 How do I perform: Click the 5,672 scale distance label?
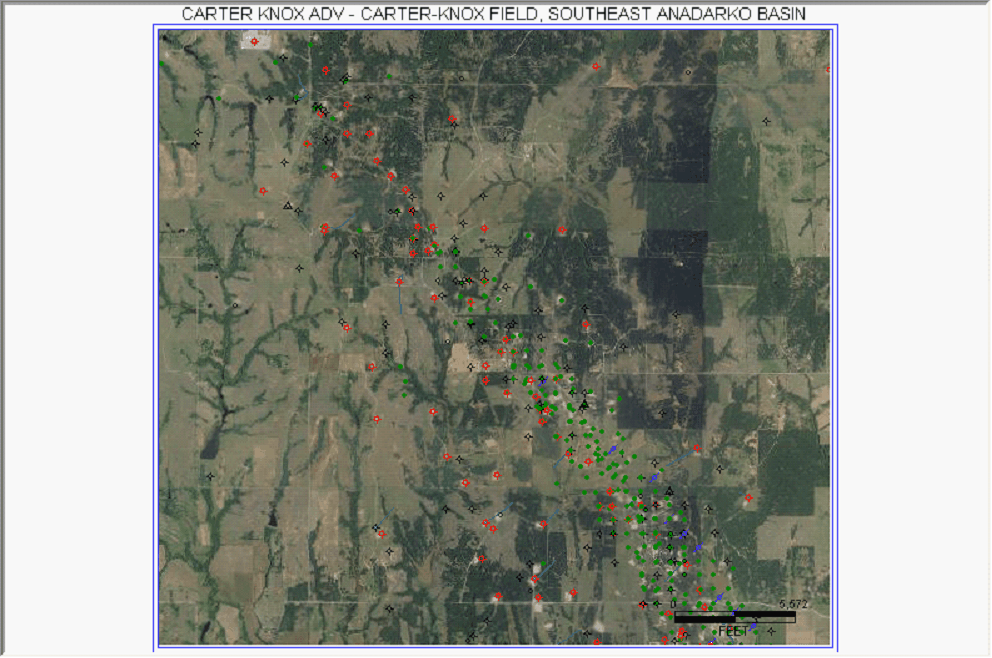click(x=792, y=605)
